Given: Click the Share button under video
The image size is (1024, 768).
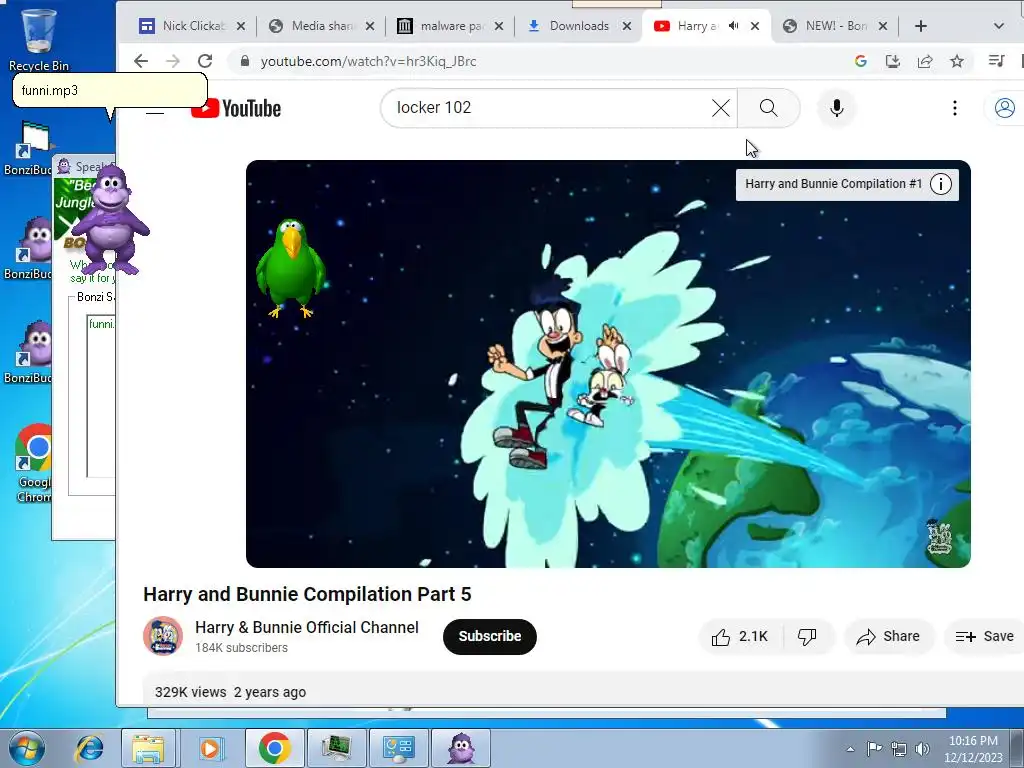Looking at the screenshot, I should (889, 637).
